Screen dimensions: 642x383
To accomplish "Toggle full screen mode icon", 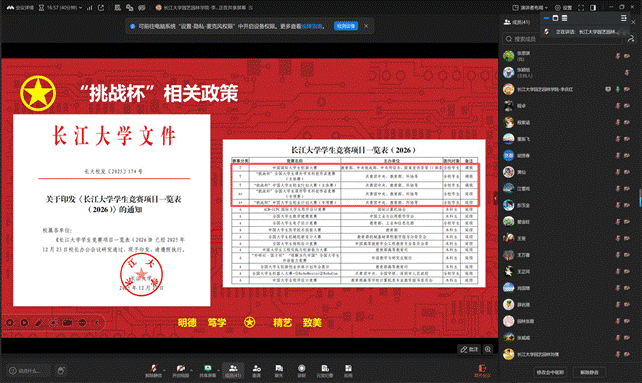I will tap(581, 8).
